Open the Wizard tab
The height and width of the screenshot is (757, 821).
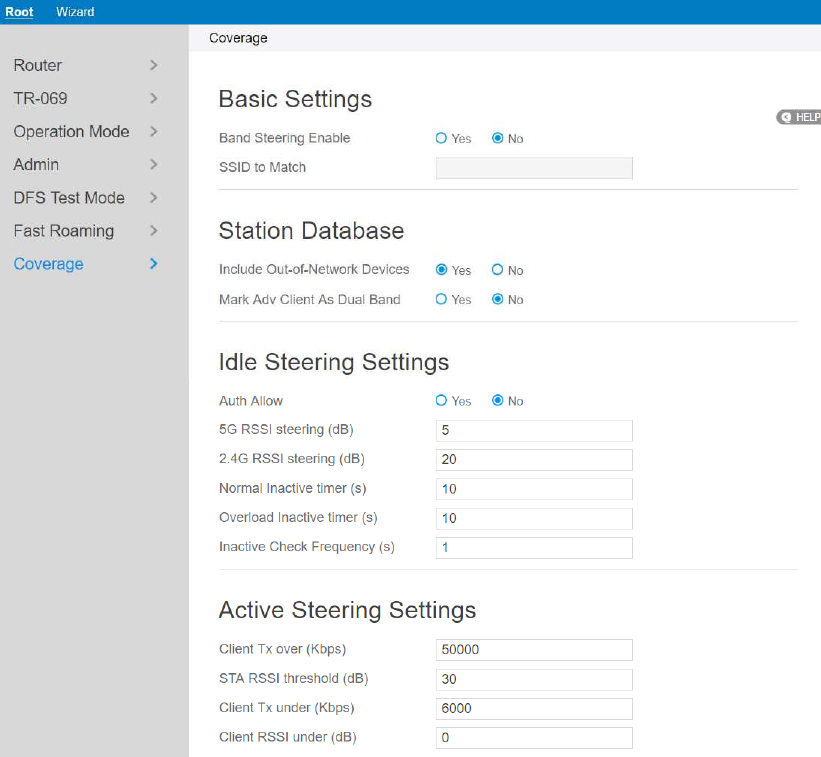(75, 12)
